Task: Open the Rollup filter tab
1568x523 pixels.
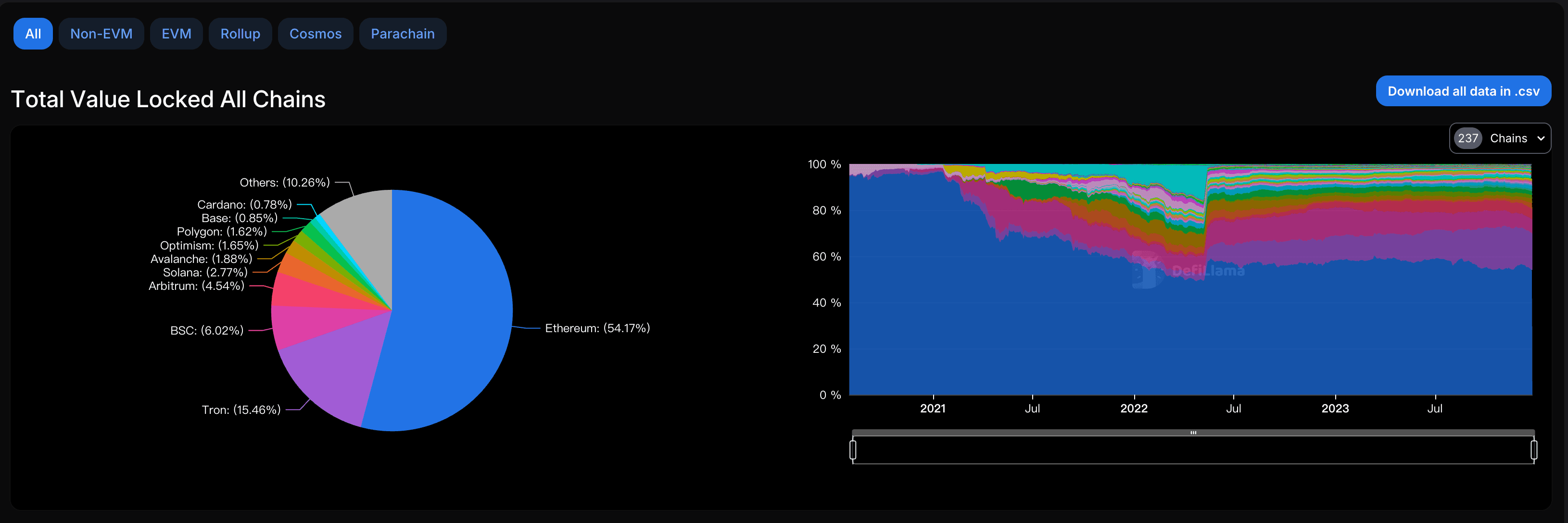Action: (x=240, y=34)
